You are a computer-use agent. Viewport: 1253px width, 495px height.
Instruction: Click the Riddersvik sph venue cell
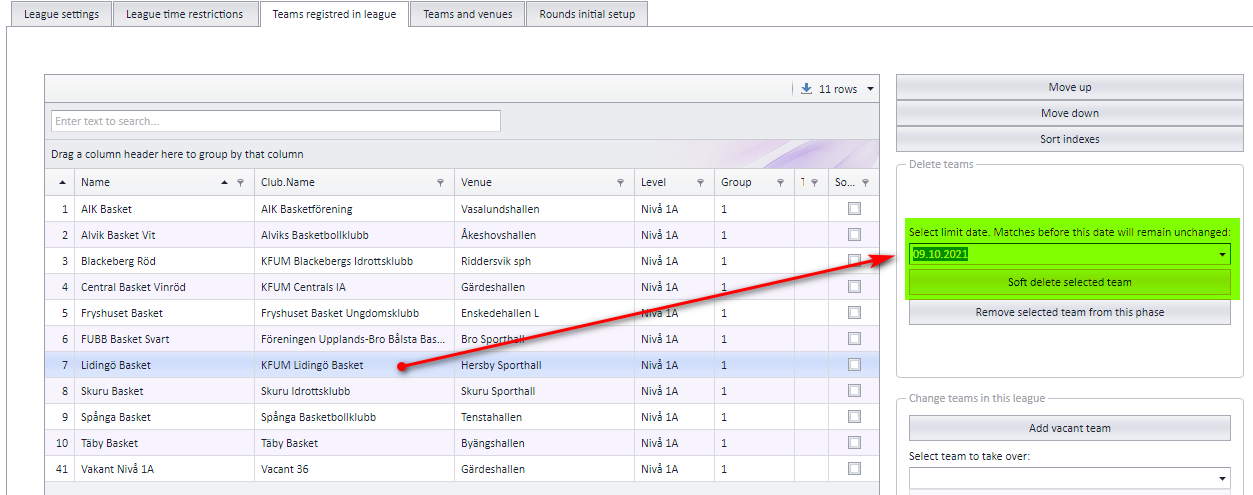(544, 261)
